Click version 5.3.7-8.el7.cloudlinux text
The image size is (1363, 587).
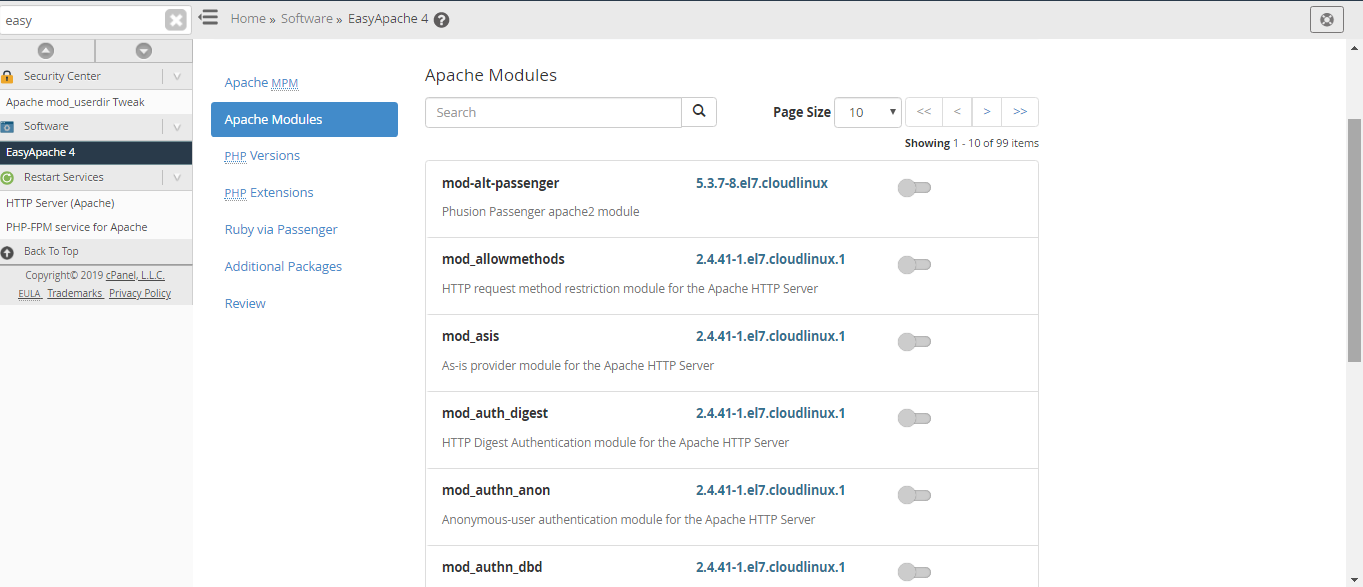pos(762,183)
